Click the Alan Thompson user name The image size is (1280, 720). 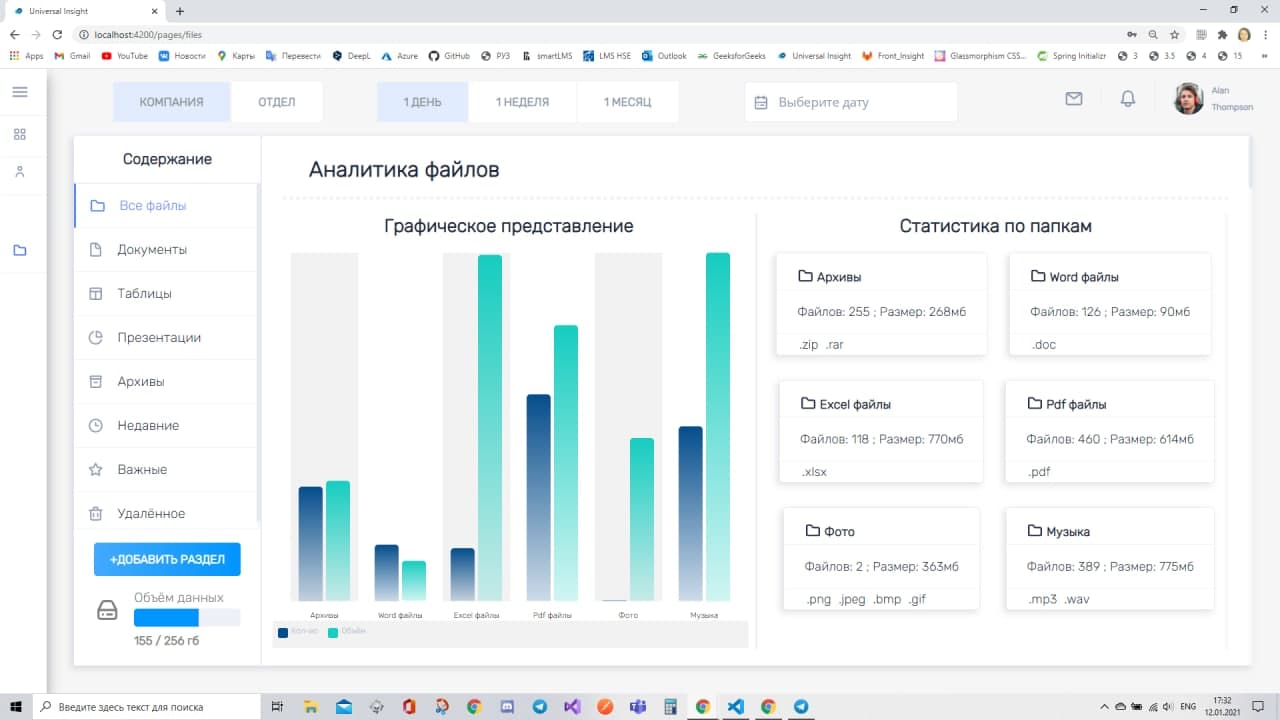1232,98
